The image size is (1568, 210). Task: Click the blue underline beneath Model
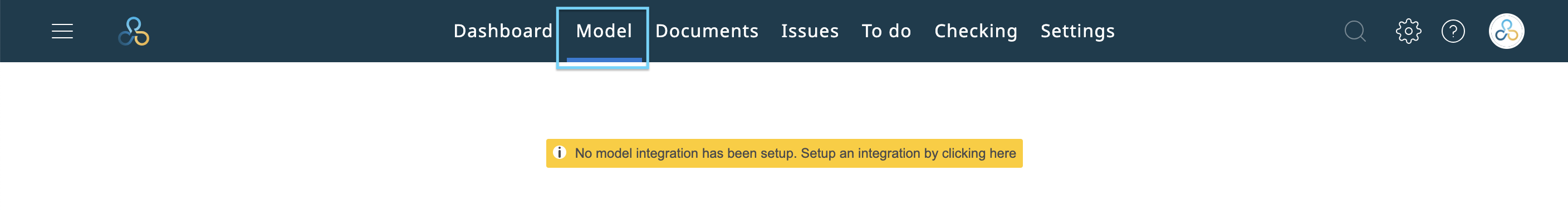[x=604, y=59]
